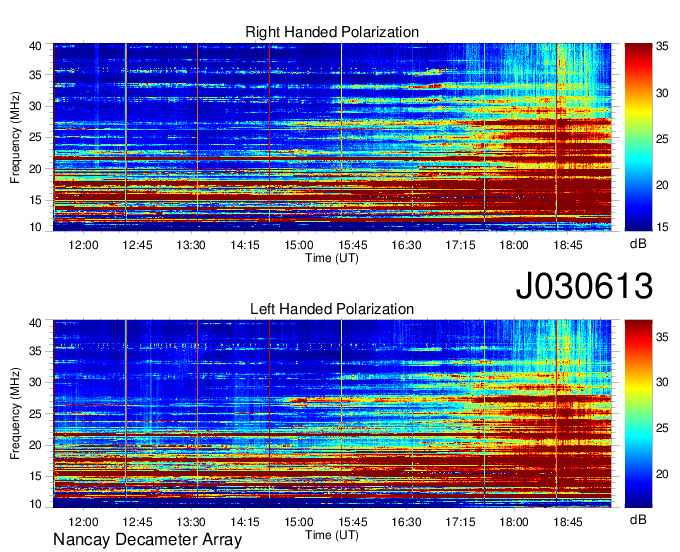Screen dimensions: 680x552
Task: Click the 12:00 time tick under the top plot
Action: tap(83, 245)
